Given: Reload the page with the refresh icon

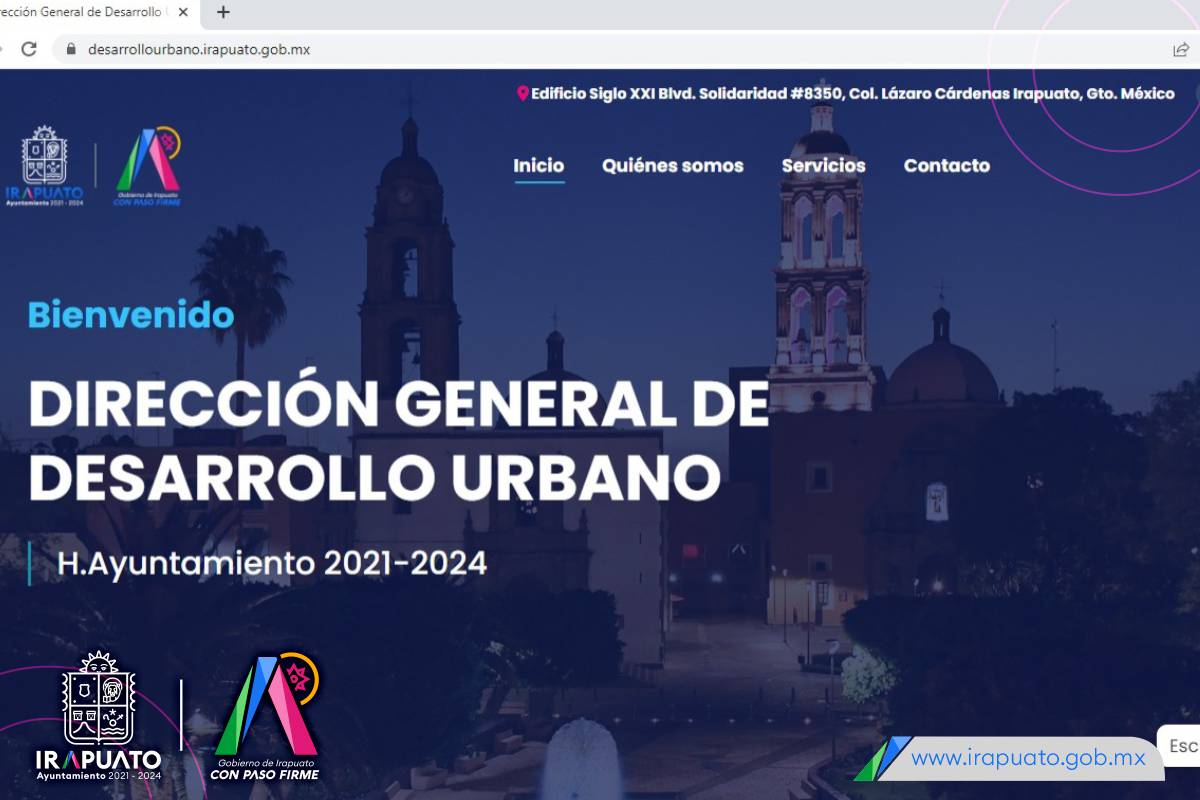Looking at the screenshot, I should pos(29,48).
